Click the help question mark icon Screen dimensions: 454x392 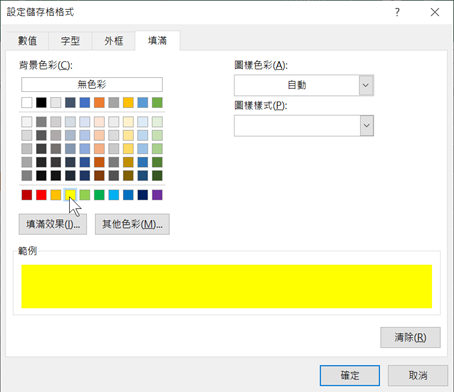pos(397,12)
